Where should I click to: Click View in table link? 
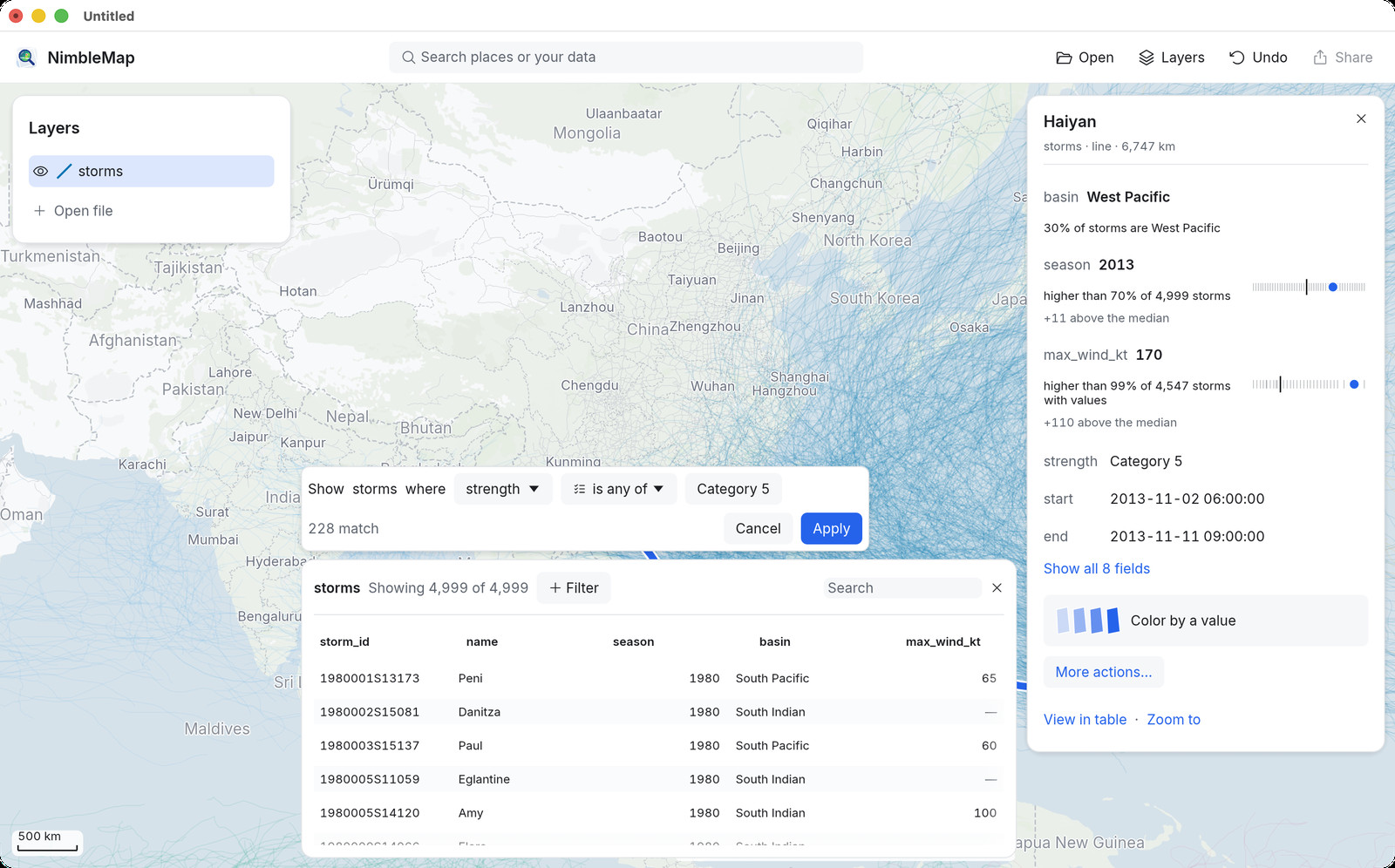tap(1085, 720)
